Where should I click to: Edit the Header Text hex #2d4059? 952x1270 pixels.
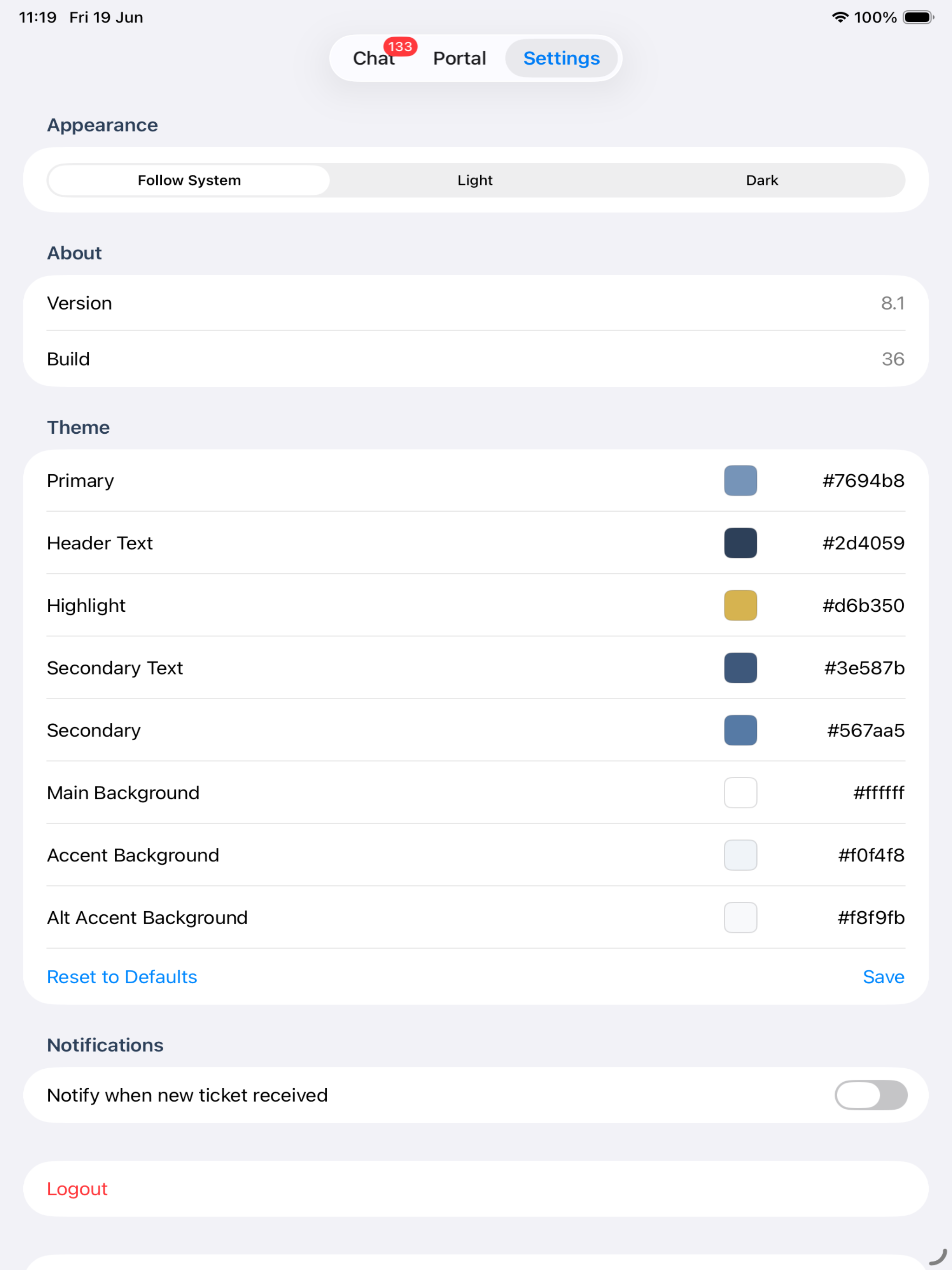[863, 543]
